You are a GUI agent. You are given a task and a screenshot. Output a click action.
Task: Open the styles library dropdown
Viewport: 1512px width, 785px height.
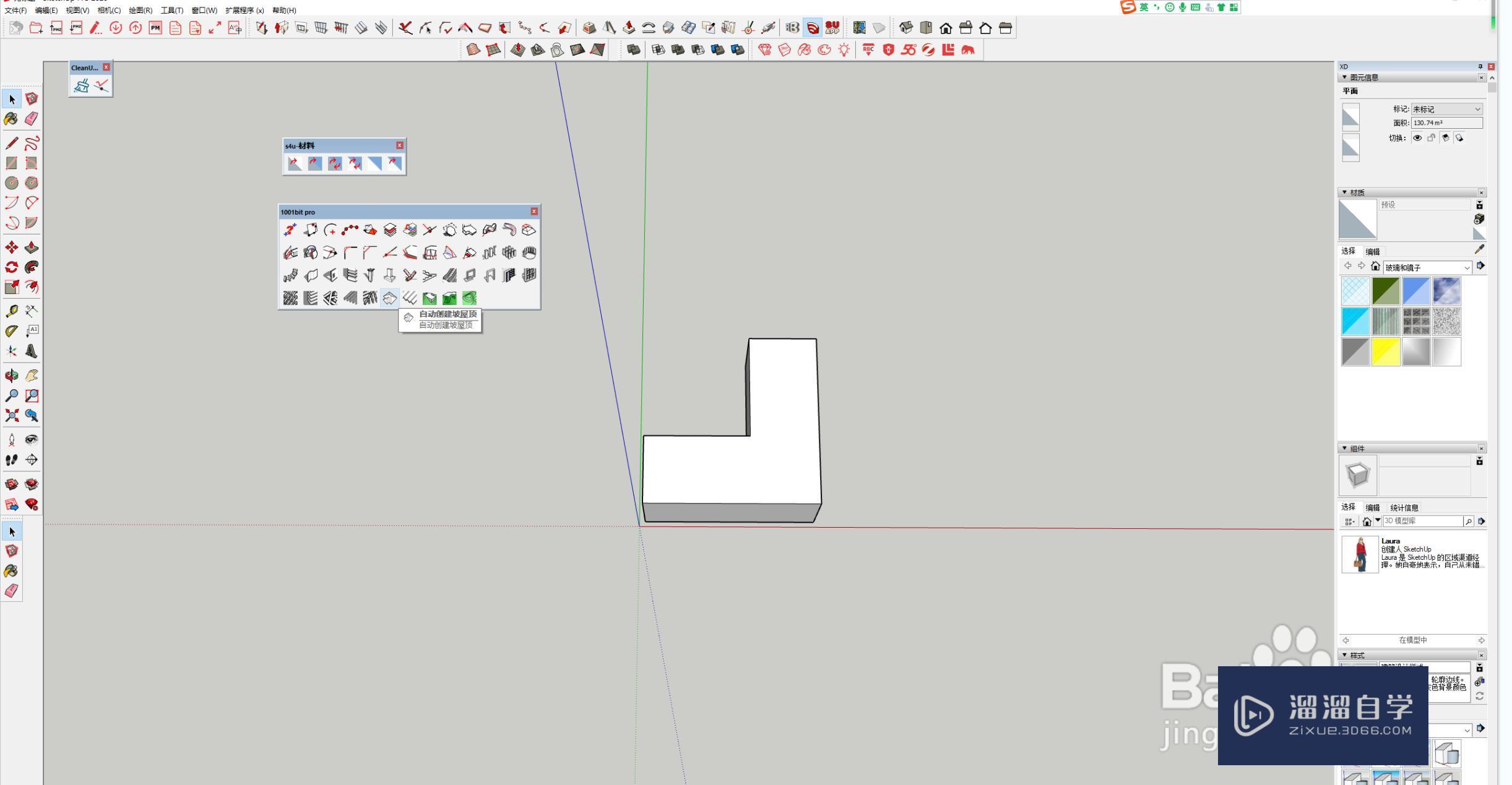click(x=1466, y=730)
